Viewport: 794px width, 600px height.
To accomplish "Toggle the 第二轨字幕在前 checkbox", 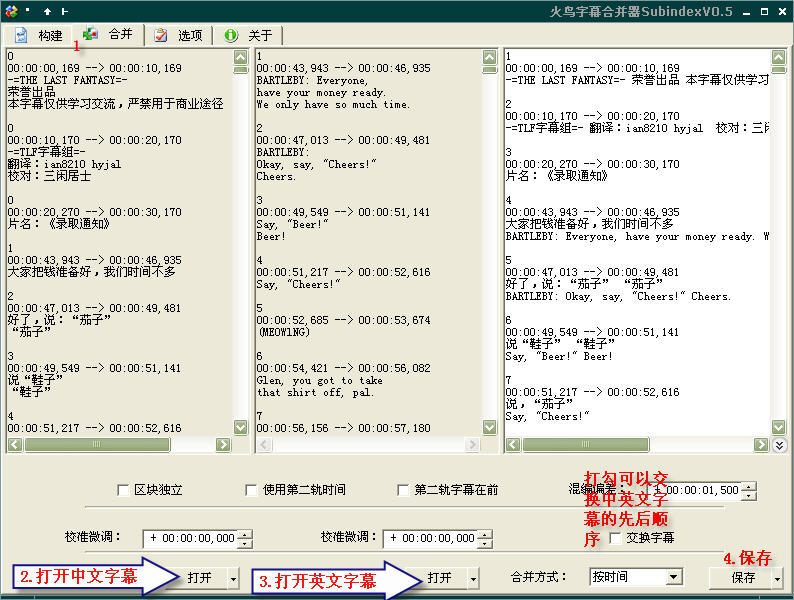I will [x=404, y=490].
